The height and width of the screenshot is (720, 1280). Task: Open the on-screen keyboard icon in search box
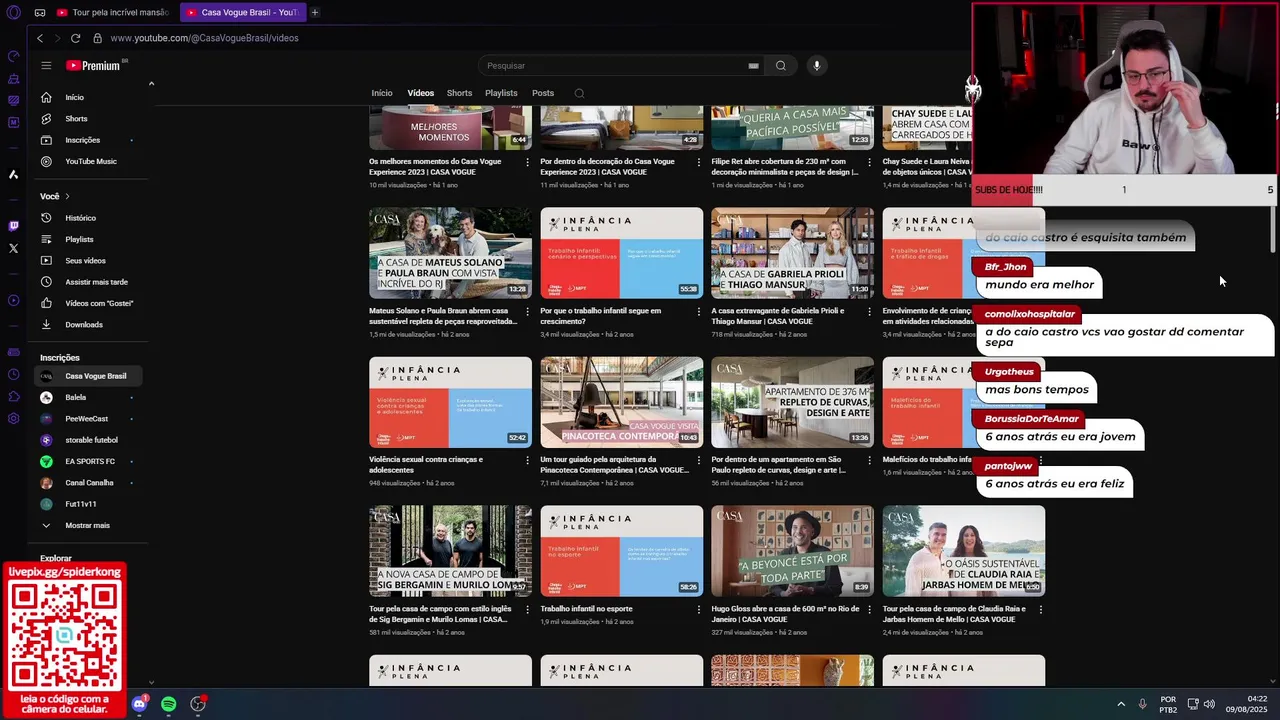[x=753, y=66]
